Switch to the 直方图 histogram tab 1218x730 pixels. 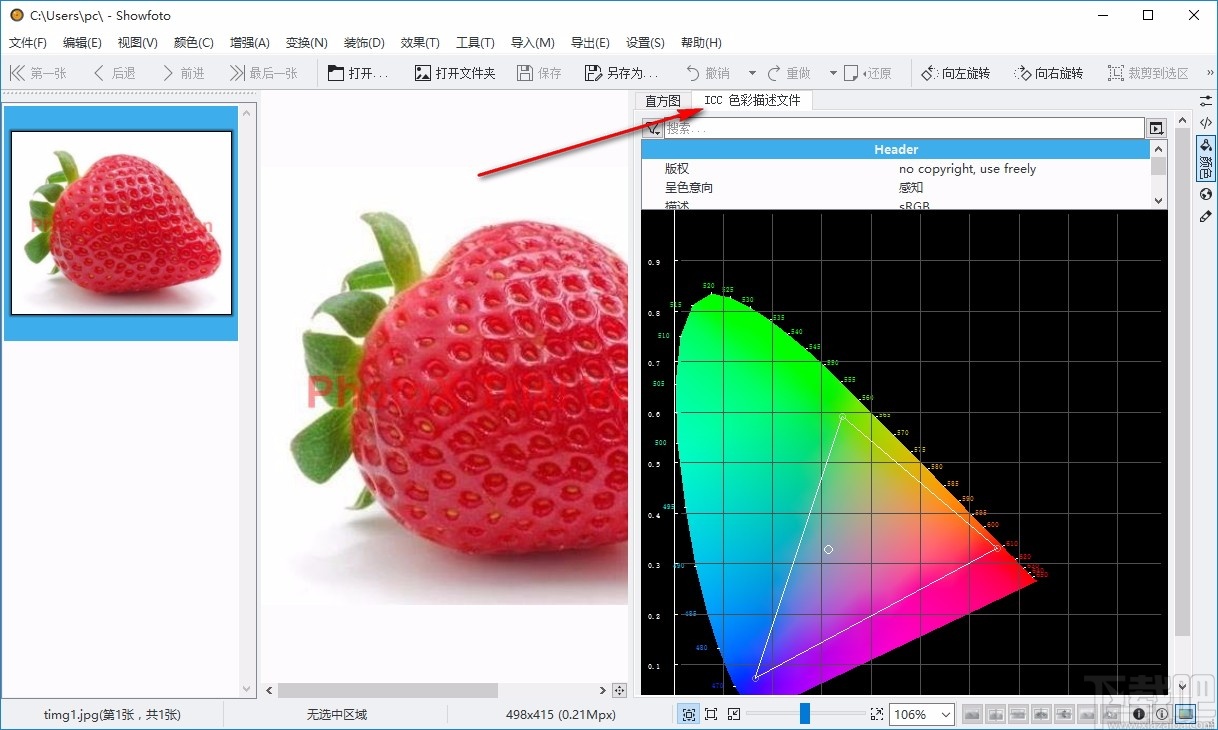click(662, 101)
